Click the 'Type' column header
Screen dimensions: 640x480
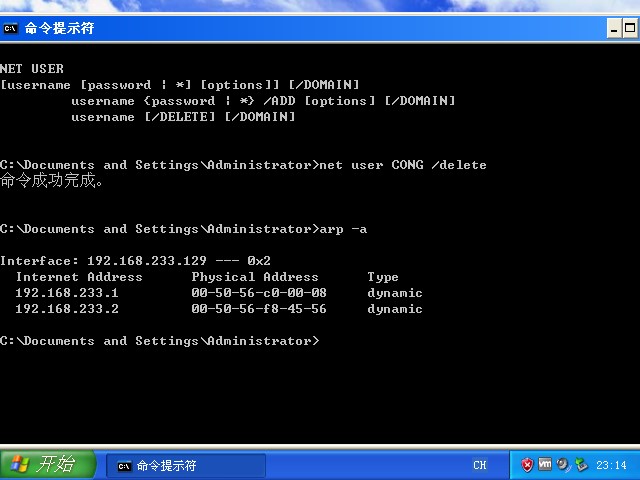(383, 277)
